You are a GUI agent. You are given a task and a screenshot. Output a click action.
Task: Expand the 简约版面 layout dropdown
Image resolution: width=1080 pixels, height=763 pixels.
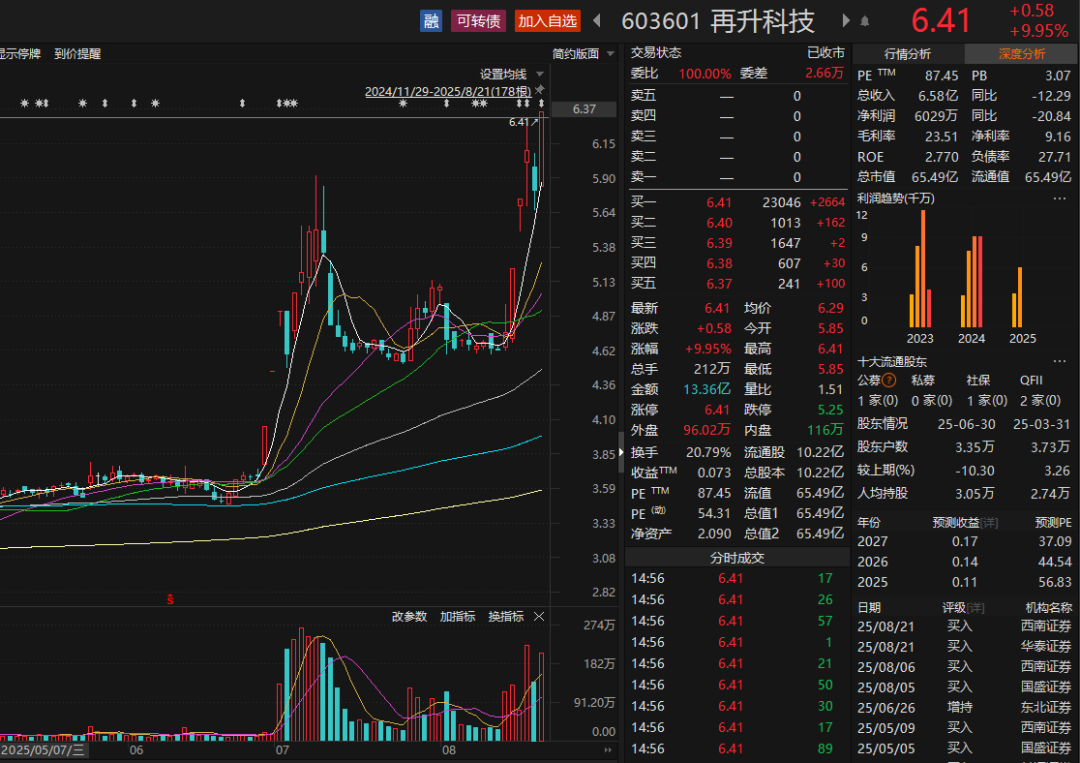[x=580, y=53]
